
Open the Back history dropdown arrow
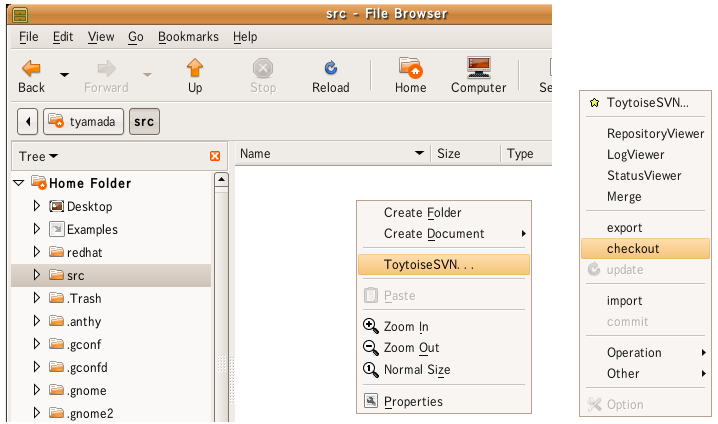point(65,74)
